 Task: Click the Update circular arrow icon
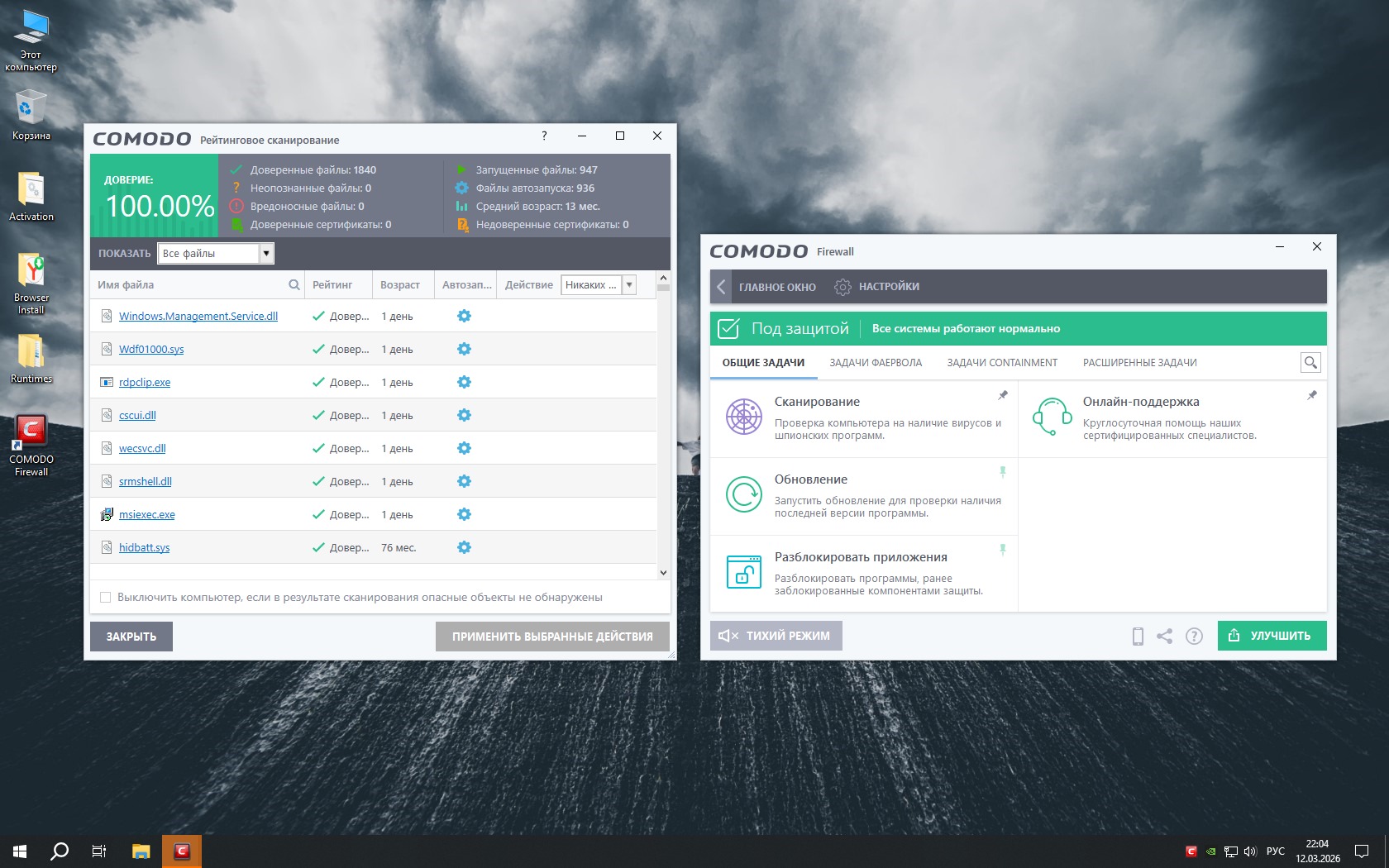(x=743, y=494)
